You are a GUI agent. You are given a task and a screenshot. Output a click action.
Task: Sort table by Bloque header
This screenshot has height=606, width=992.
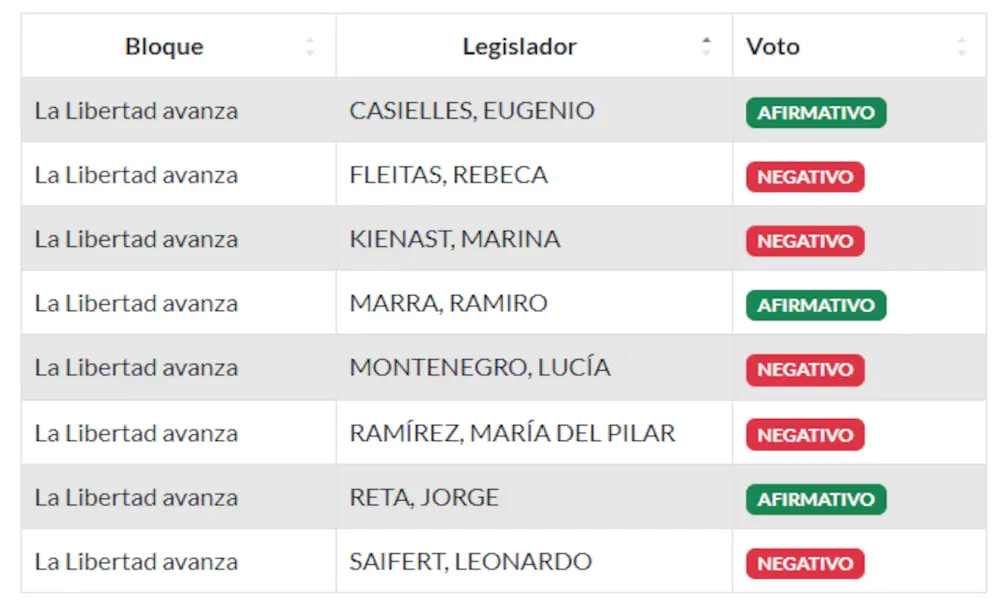point(164,46)
